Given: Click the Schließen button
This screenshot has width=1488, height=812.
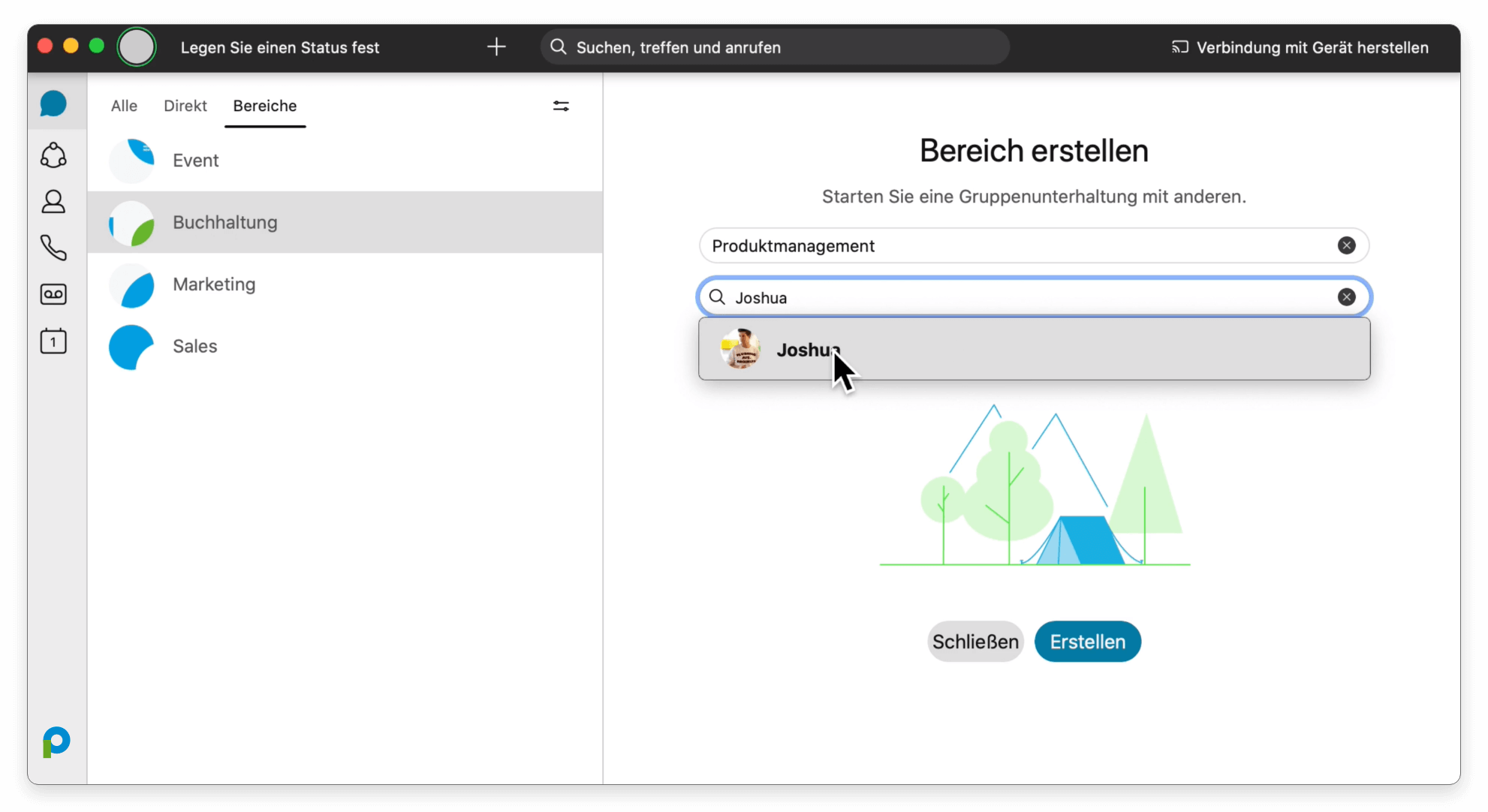Looking at the screenshot, I should pos(975,642).
